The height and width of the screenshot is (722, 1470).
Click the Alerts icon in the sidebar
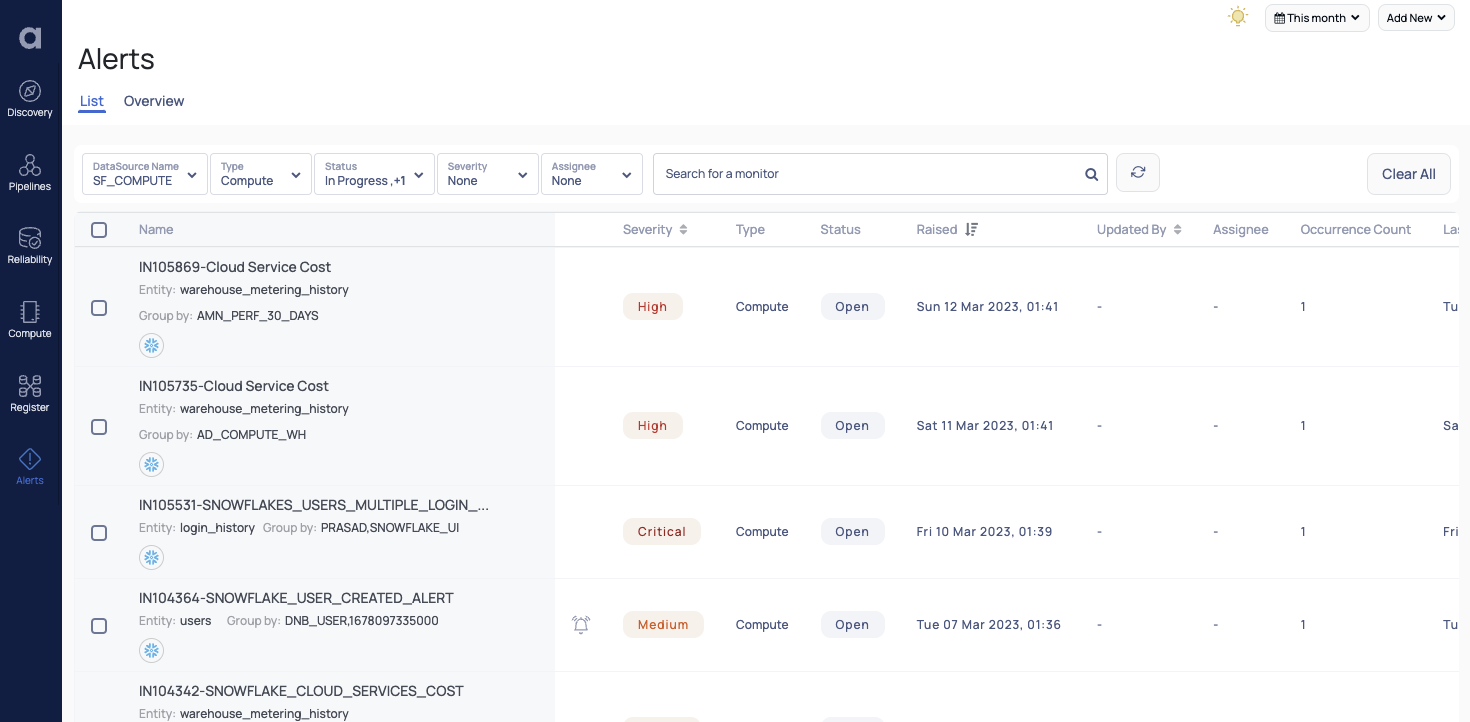click(30, 465)
